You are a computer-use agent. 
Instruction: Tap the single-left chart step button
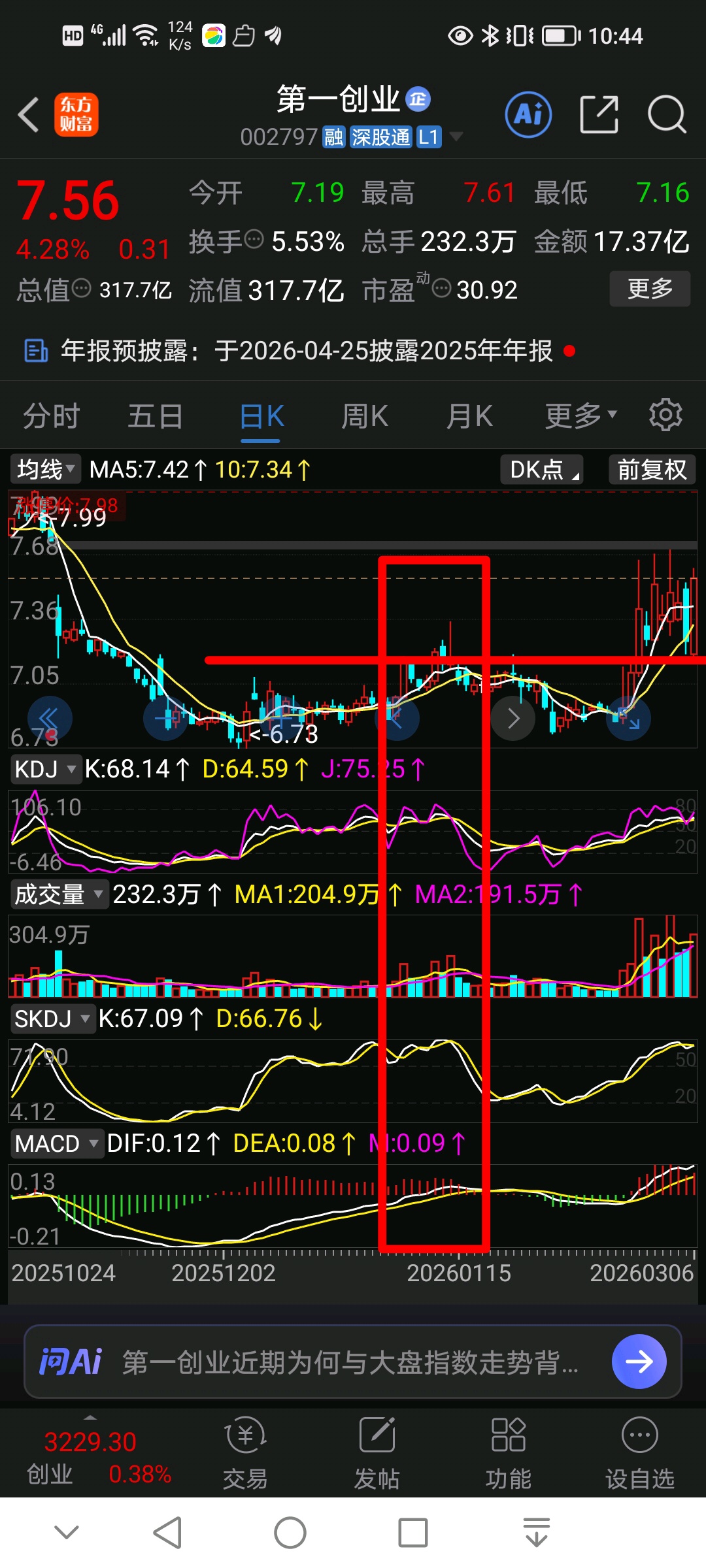[x=397, y=718]
